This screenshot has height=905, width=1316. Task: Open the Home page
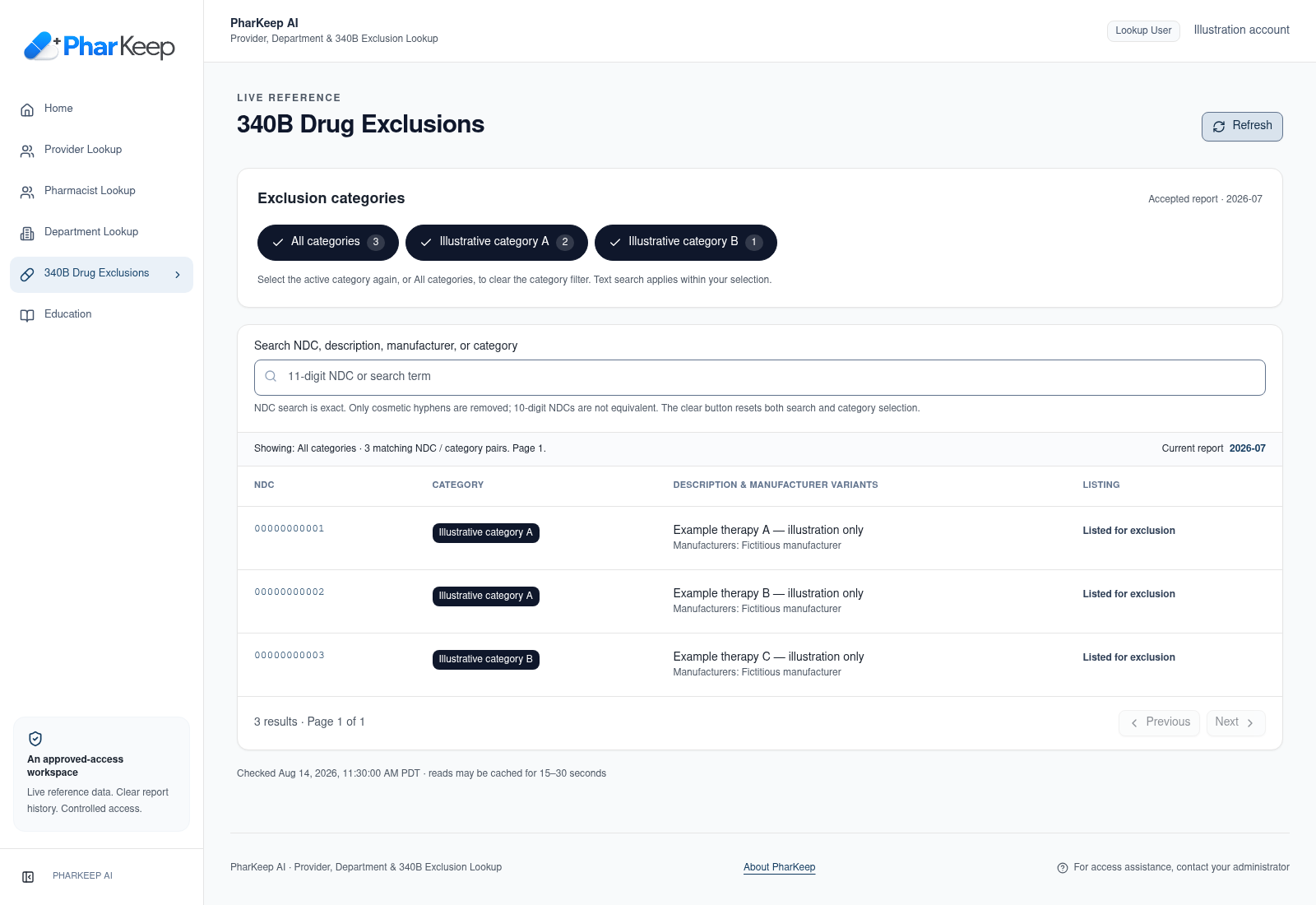pos(102,109)
